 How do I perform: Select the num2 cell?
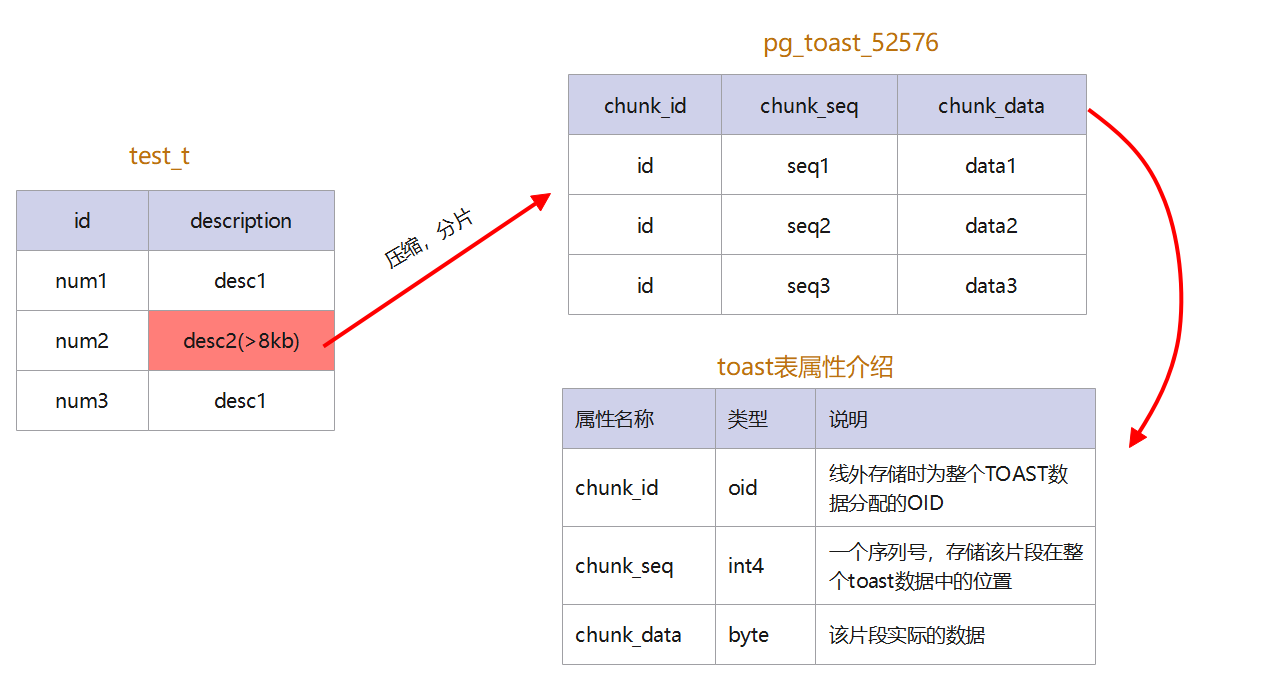pos(82,341)
